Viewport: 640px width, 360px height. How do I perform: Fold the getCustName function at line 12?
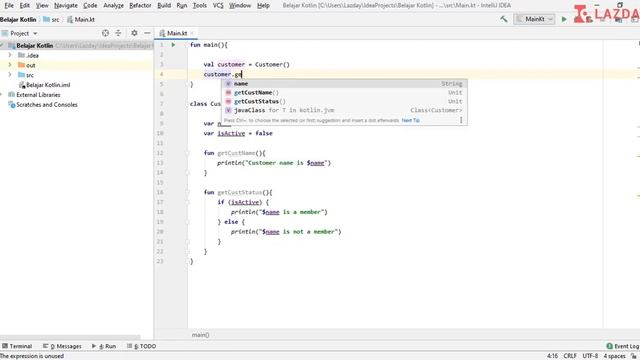click(188, 153)
